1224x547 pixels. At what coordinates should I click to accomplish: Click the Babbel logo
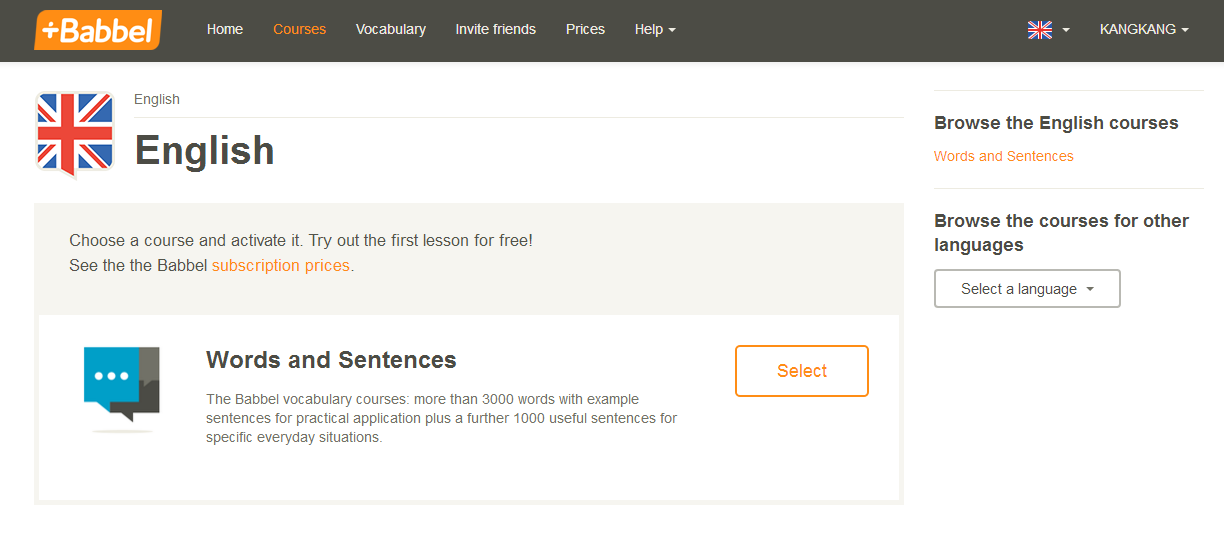(97, 30)
